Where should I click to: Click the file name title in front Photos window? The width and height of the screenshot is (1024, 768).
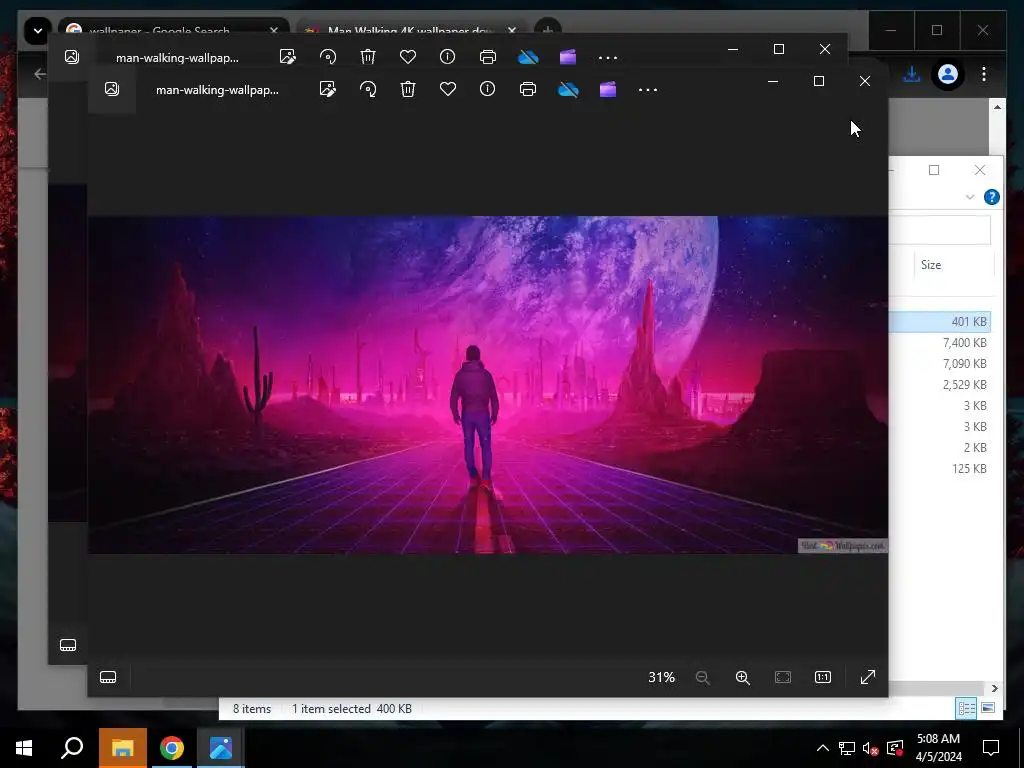click(x=217, y=89)
